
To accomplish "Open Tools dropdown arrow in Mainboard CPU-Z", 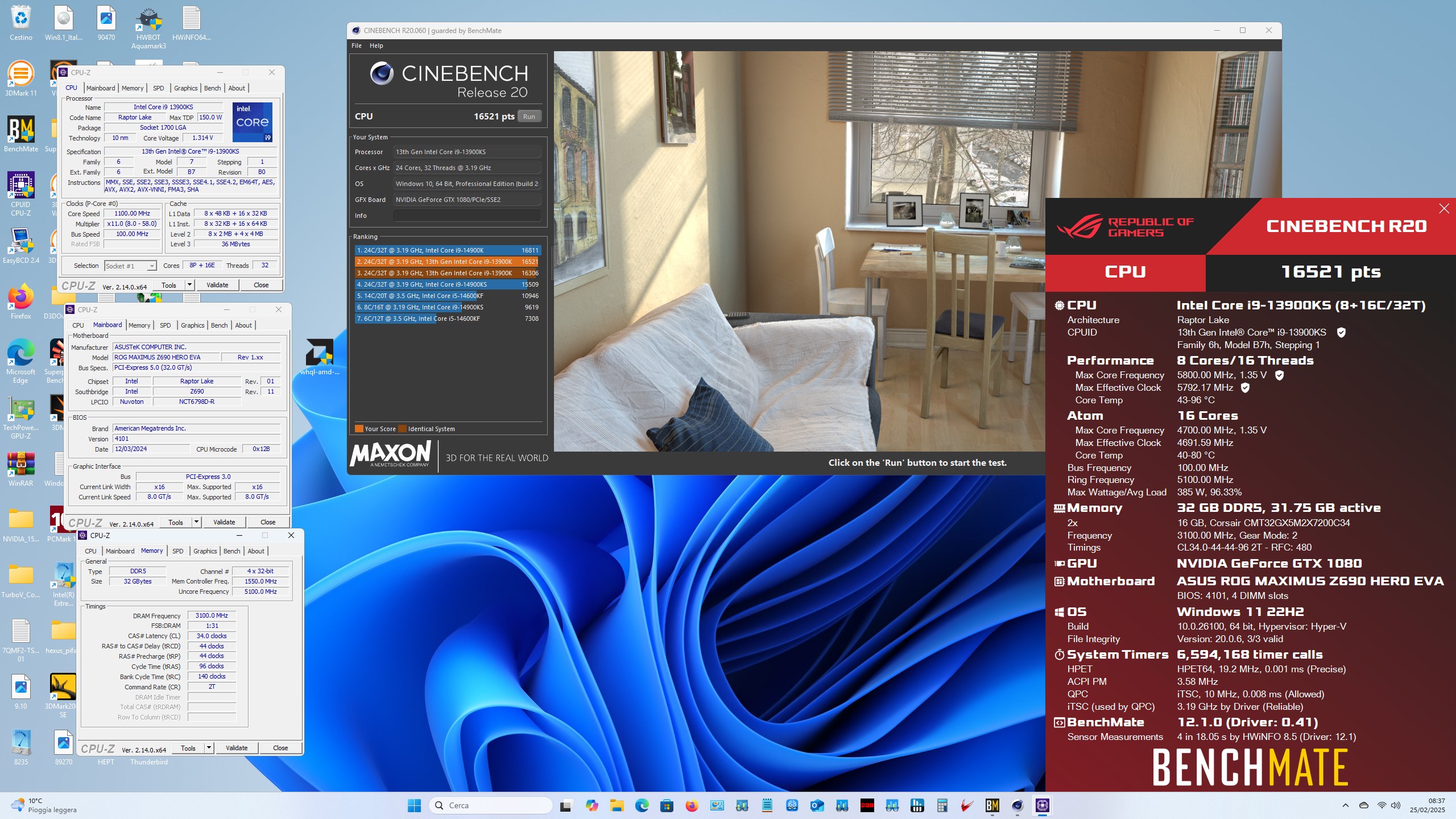I will click(196, 522).
